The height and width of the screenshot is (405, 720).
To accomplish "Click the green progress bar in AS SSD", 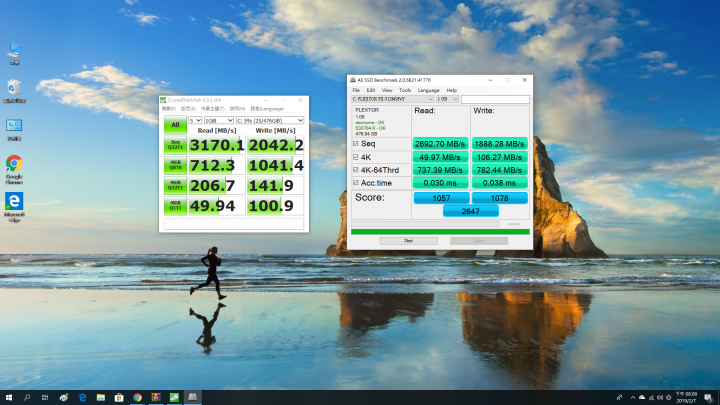I will tap(440, 231).
